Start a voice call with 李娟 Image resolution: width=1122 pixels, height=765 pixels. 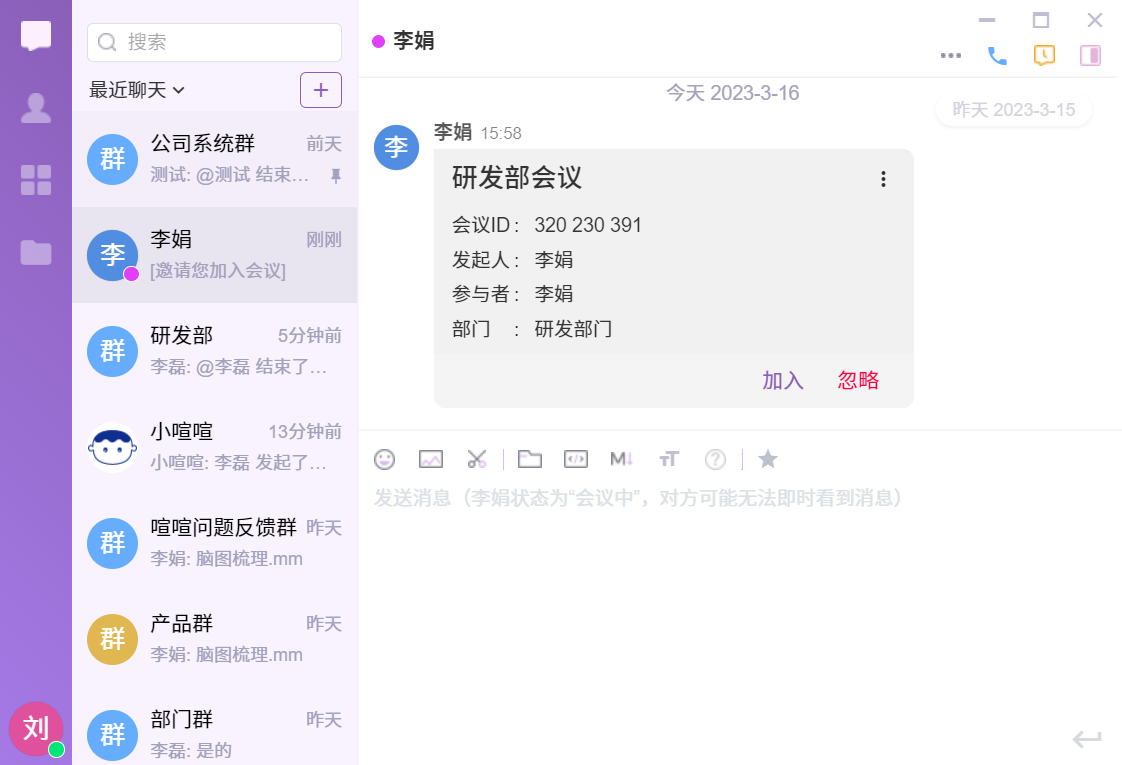pos(997,56)
